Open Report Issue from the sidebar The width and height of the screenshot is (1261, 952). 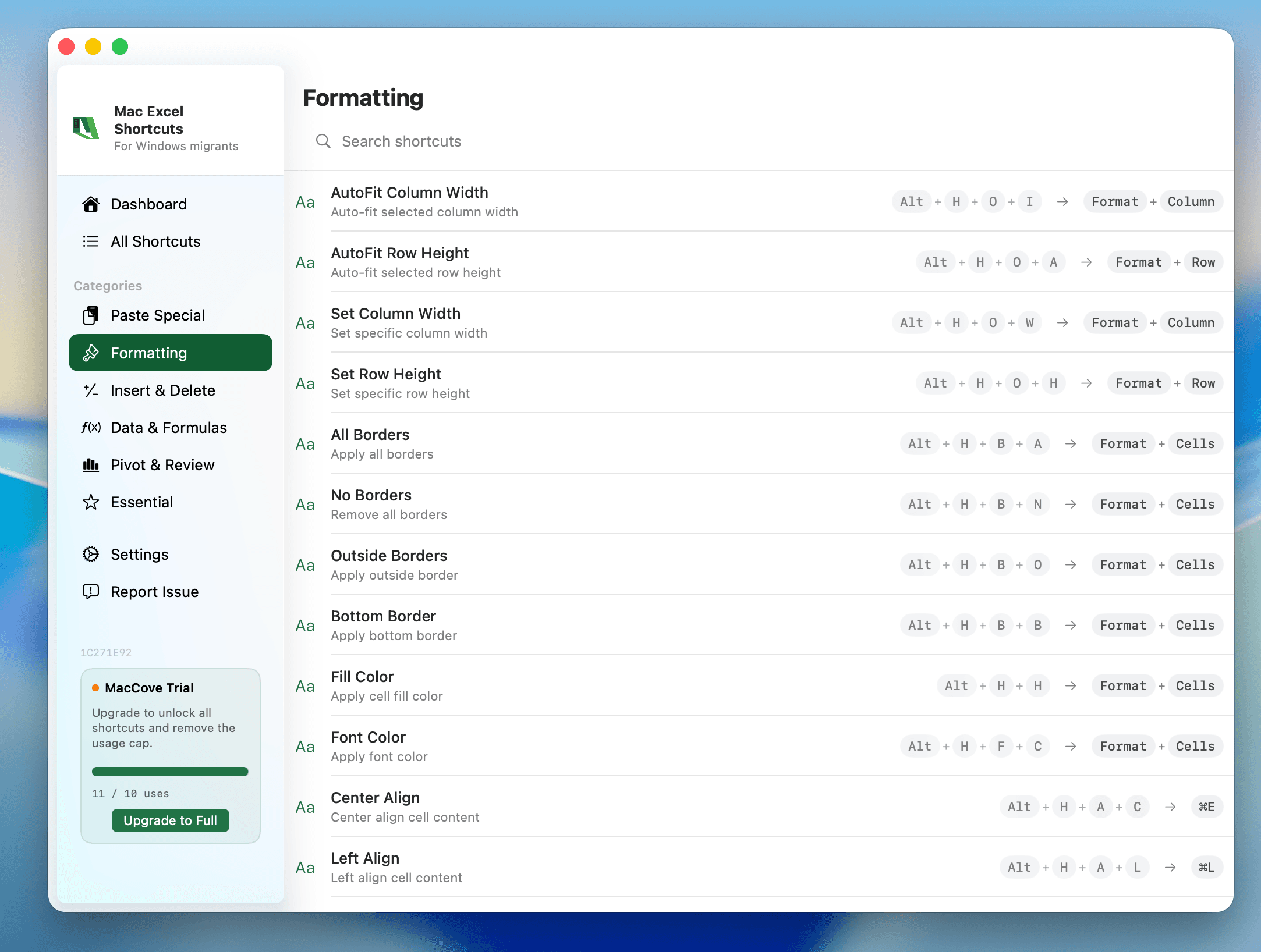tap(171, 592)
